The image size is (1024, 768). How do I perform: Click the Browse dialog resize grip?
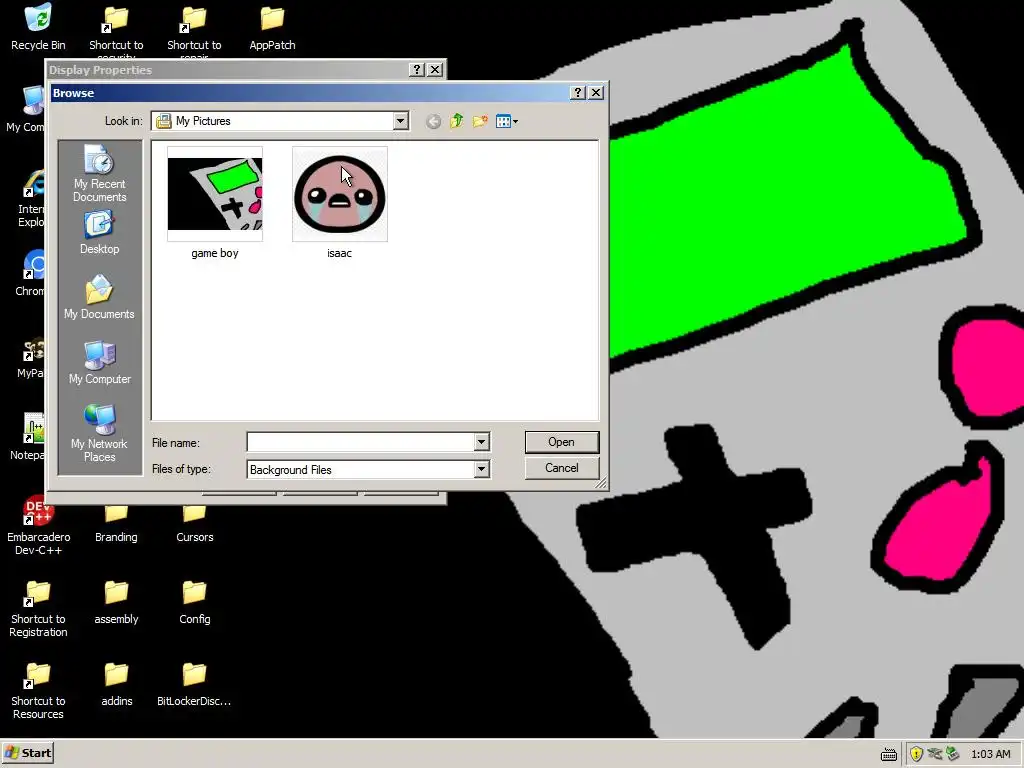point(601,483)
